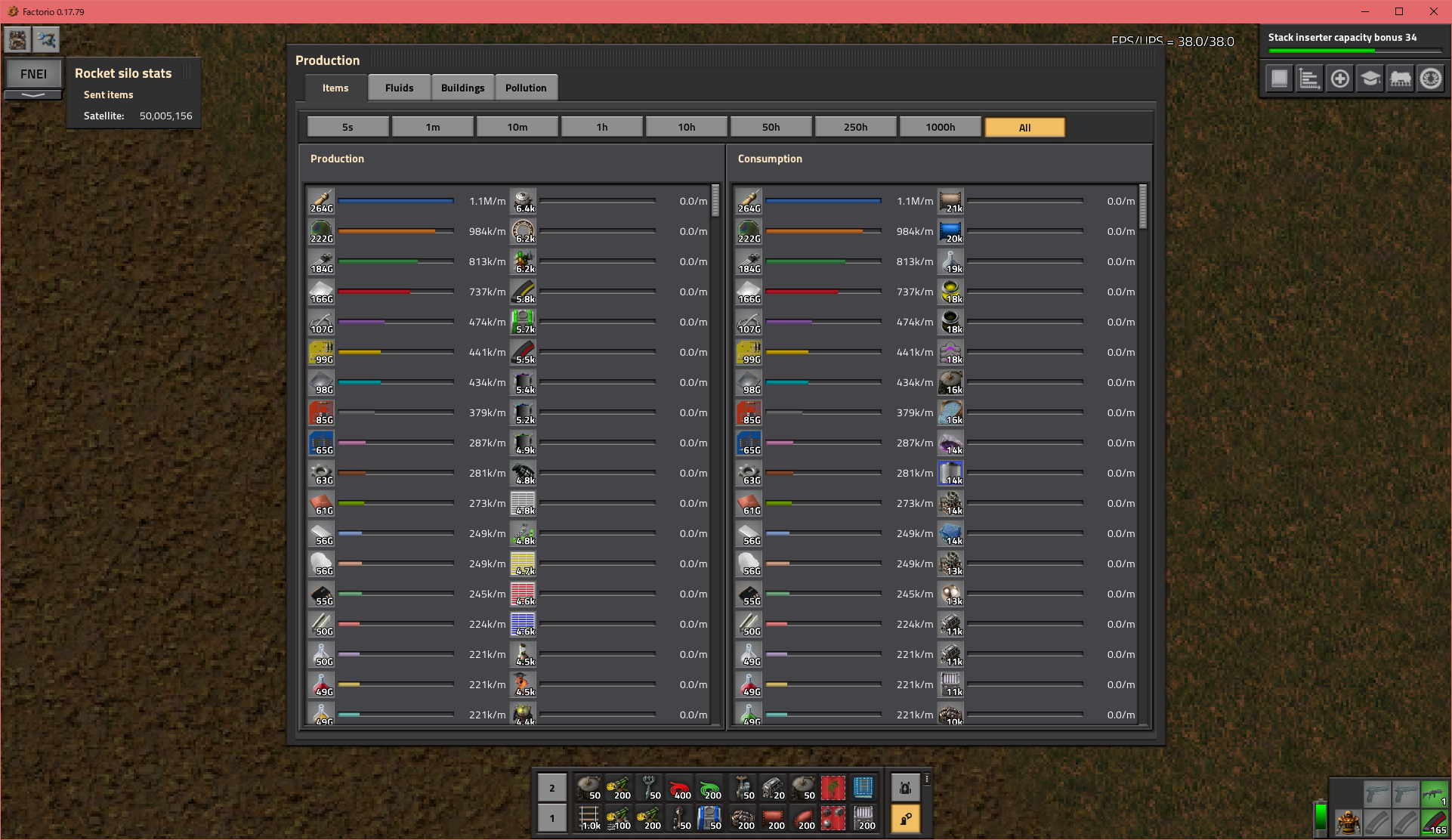1452x840 pixels.
Task: Select the 99G yellow circuit board in Production list
Action: coord(321,352)
